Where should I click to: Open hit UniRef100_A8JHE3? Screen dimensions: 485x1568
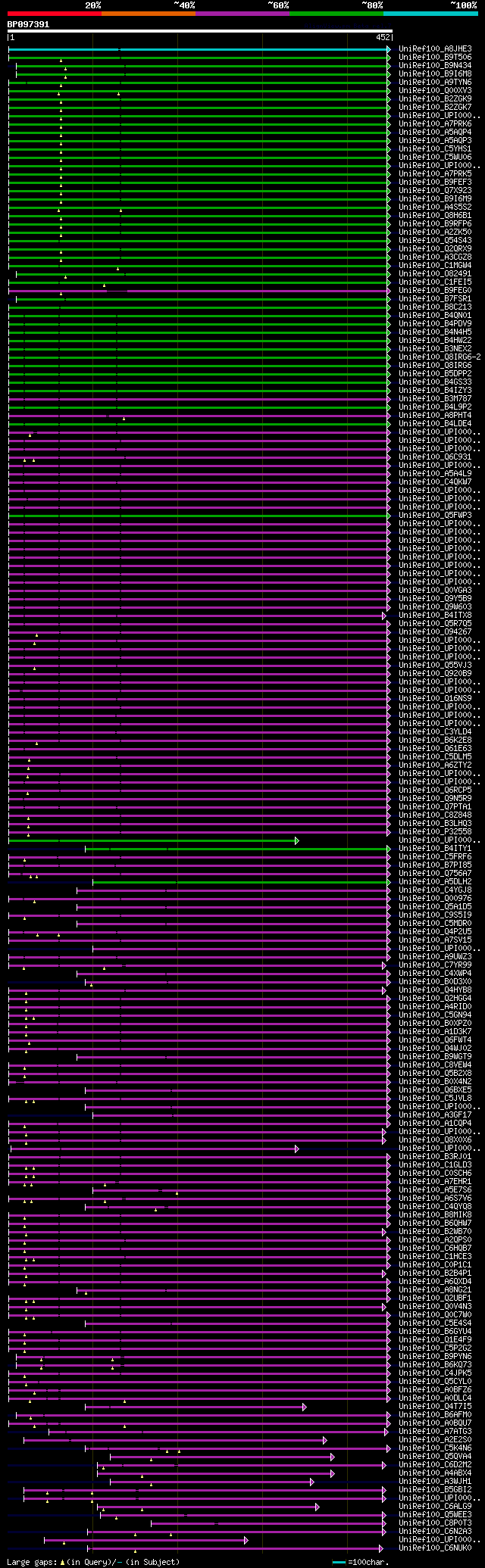[x=435, y=49]
